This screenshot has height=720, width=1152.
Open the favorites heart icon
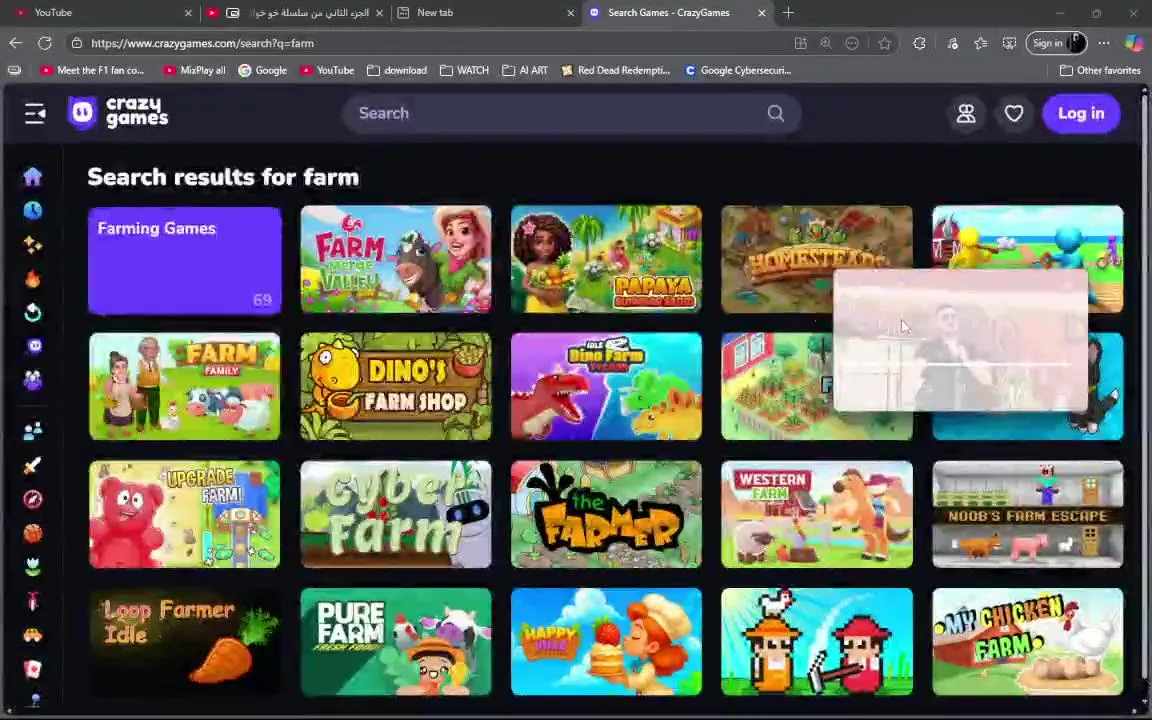pyautogui.click(x=1014, y=113)
